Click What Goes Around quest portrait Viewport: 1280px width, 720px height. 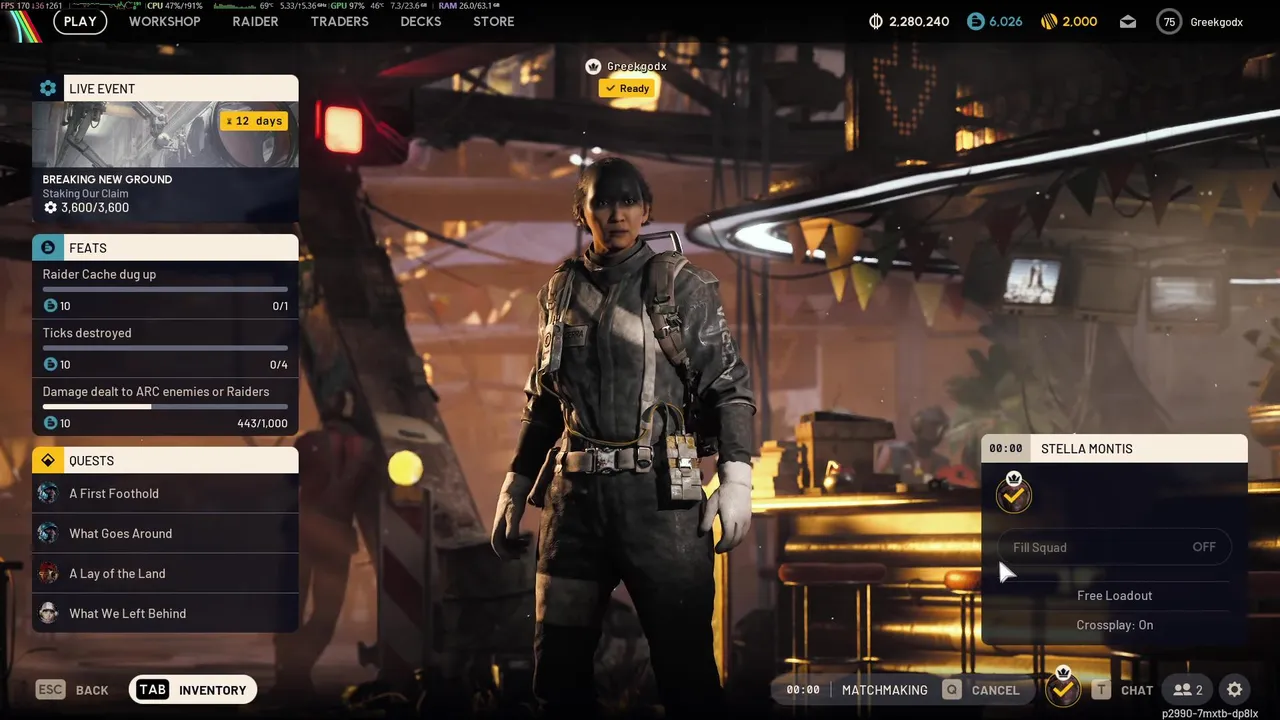click(x=48, y=533)
